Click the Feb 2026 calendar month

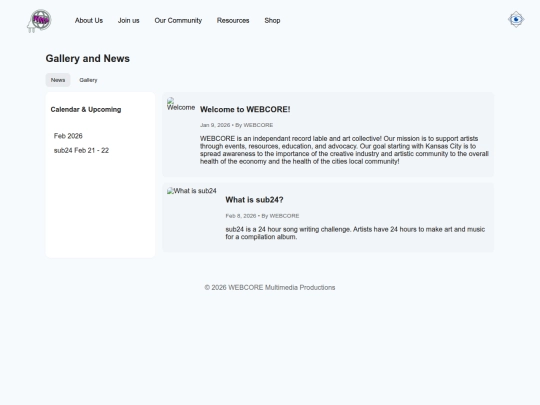pyautogui.click(x=68, y=136)
